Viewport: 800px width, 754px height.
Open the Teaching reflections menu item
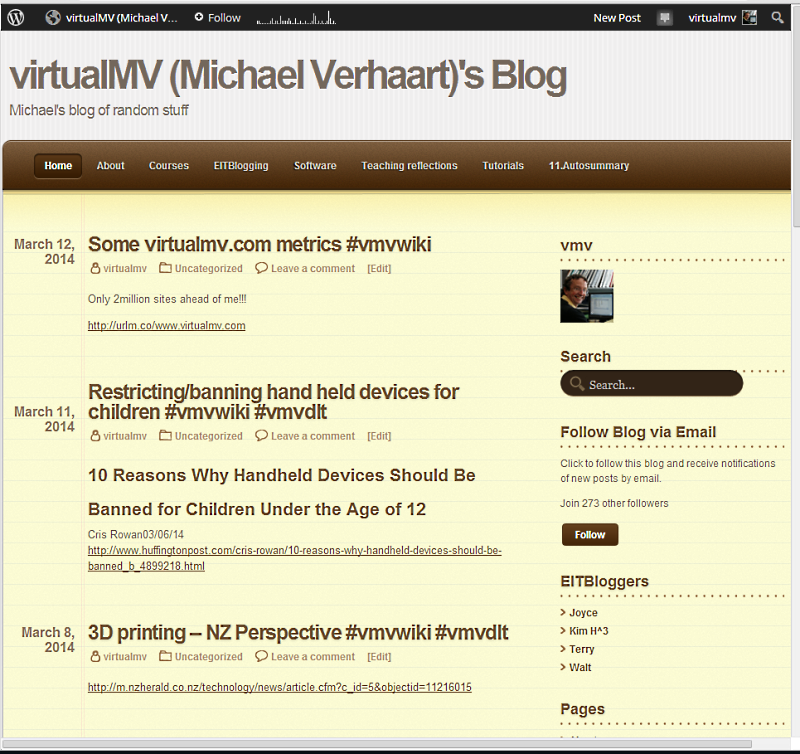click(409, 166)
